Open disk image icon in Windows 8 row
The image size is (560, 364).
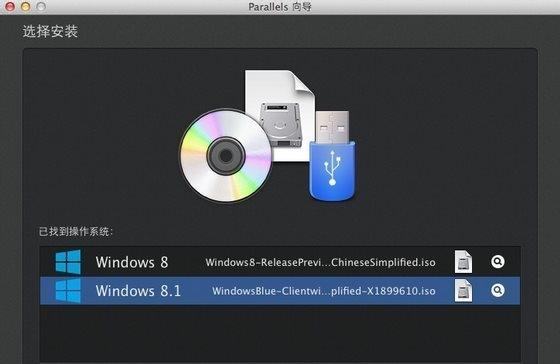tap(463, 262)
